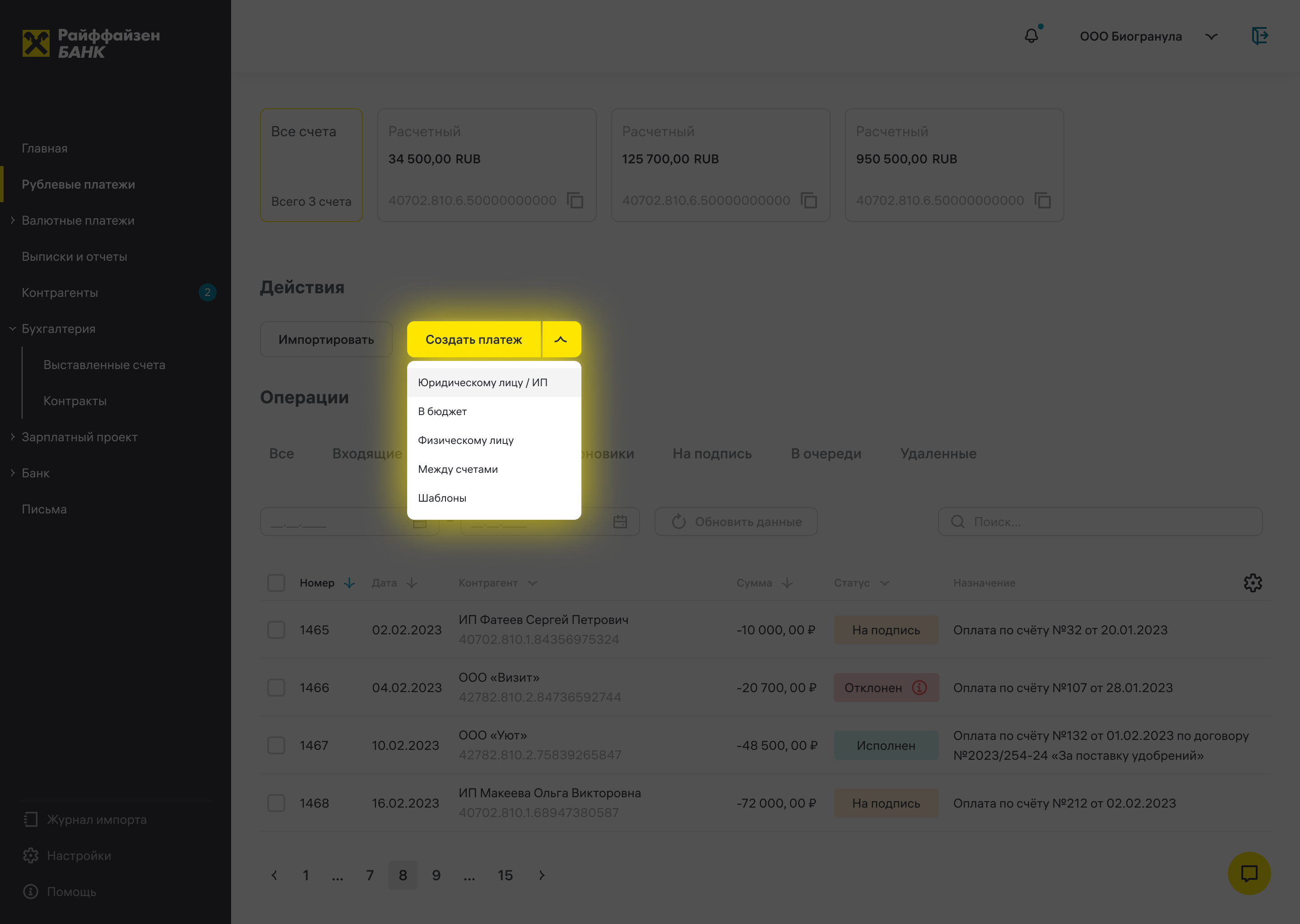Open Контрагенты in the sidebar
The width and height of the screenshot is (1300, 924).
point(60,292)
